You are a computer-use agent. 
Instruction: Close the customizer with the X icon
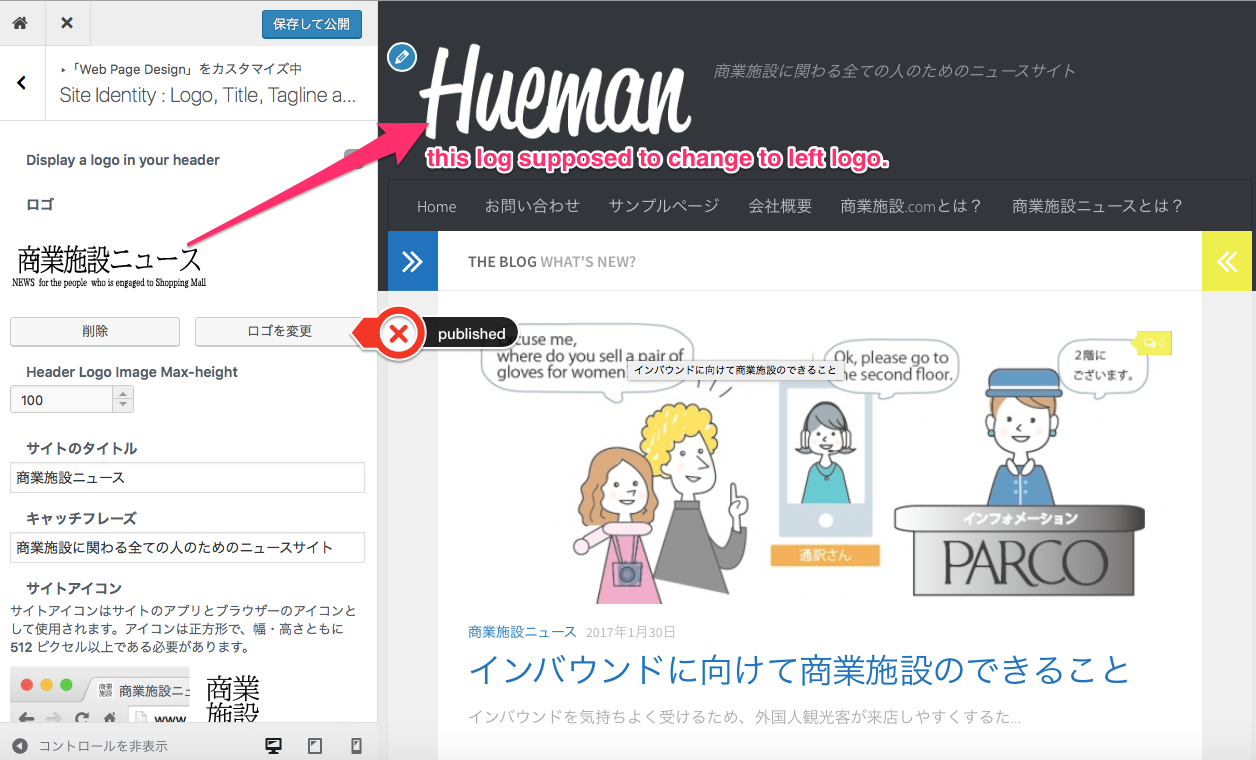point(66,22)
